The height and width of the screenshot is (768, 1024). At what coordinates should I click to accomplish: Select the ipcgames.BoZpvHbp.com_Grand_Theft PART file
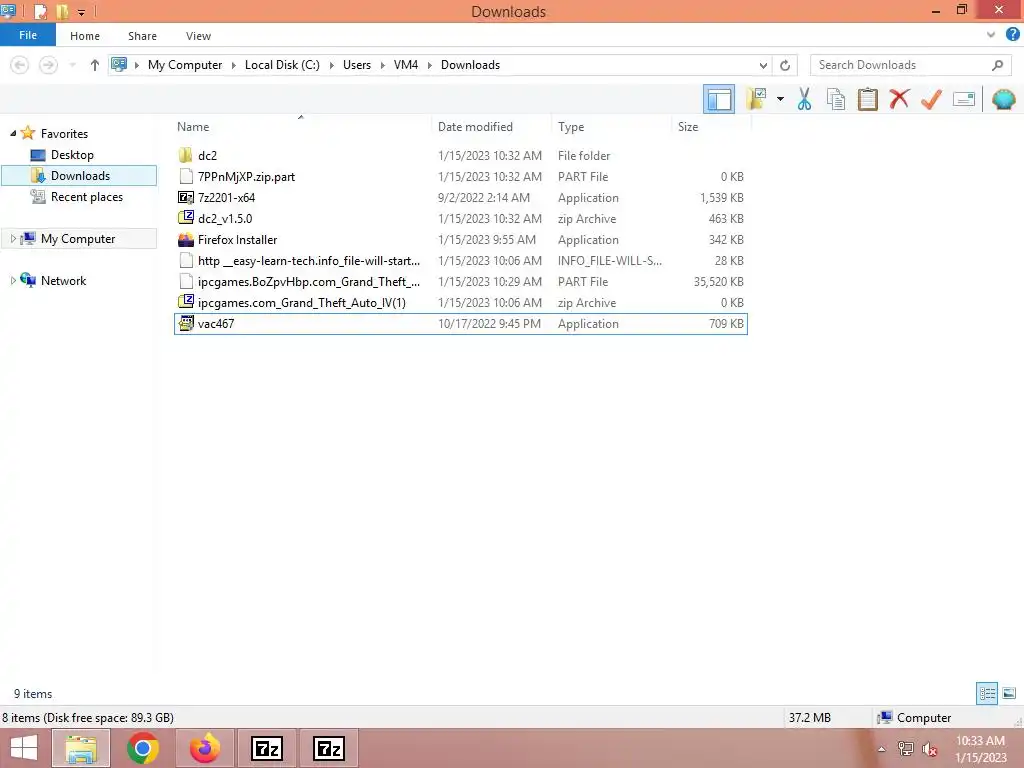[x=460, y=281]
